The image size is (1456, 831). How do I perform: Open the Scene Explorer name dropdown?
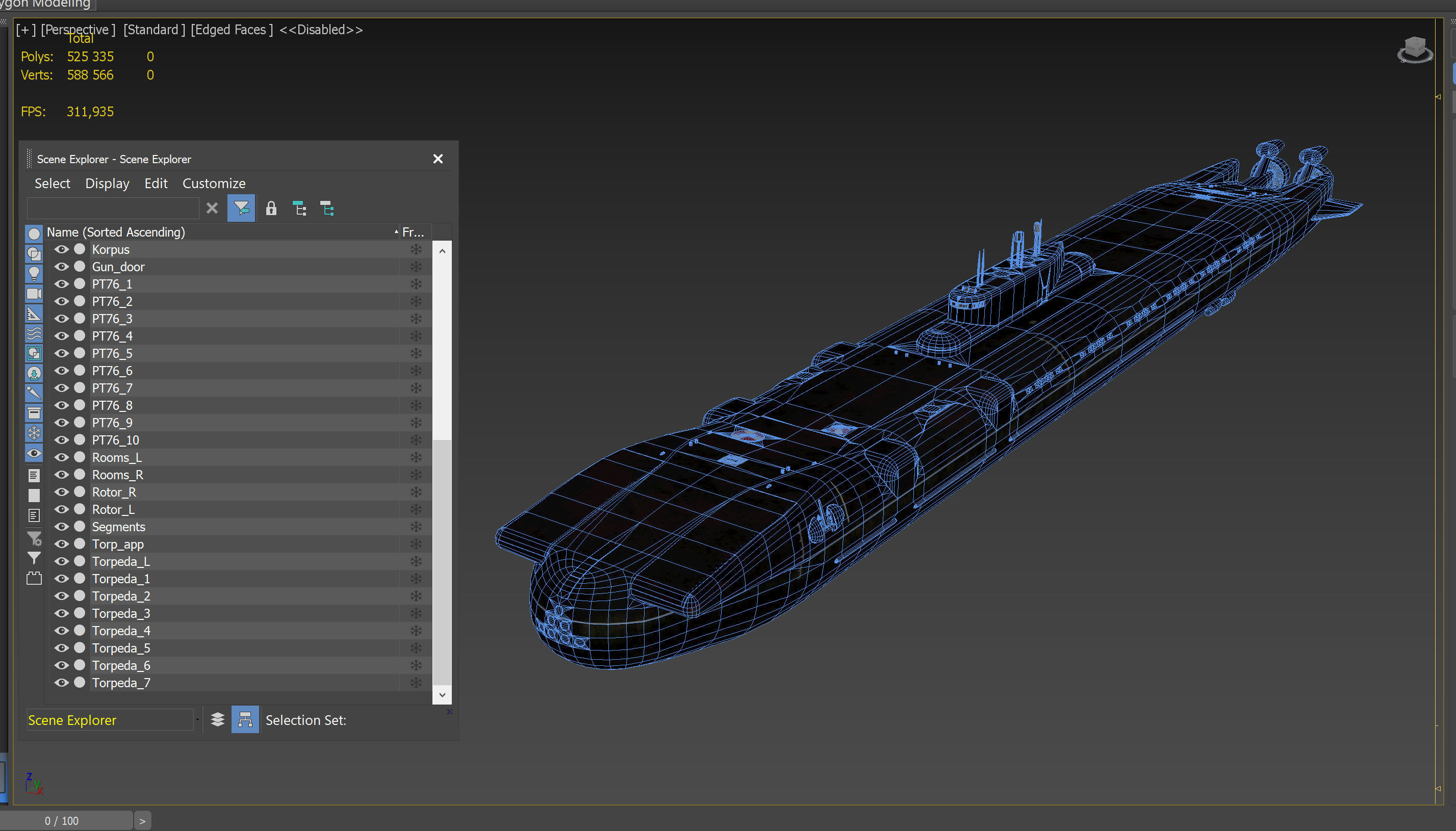197,720
